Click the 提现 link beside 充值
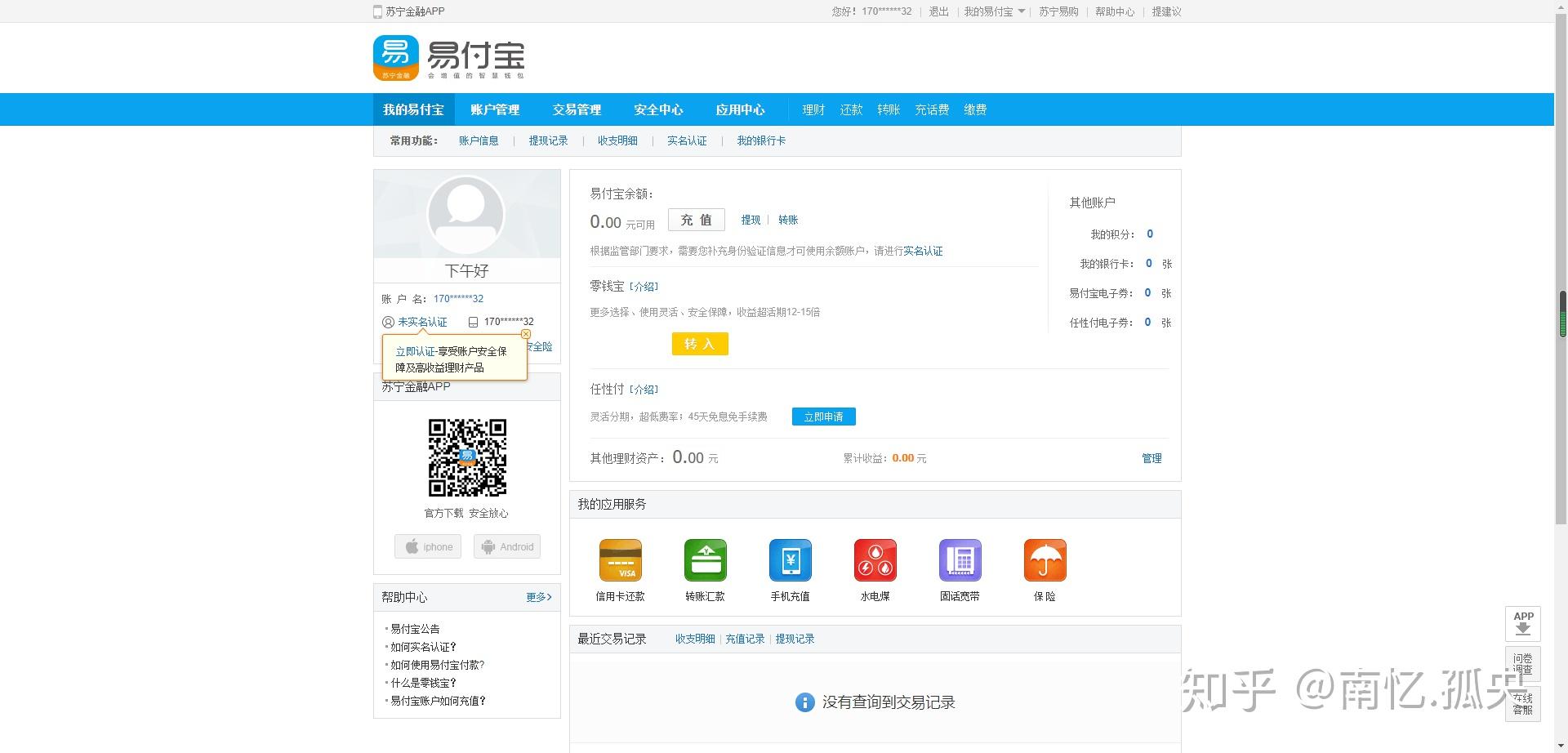The image size is (1568, 753). click(751, 220)
